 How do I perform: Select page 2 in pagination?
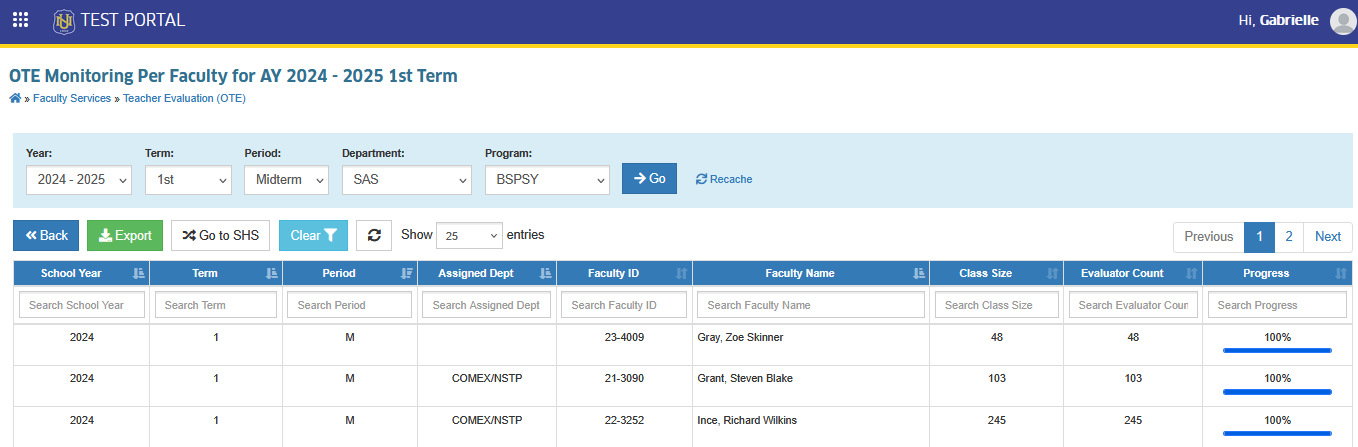point(1289,237)
